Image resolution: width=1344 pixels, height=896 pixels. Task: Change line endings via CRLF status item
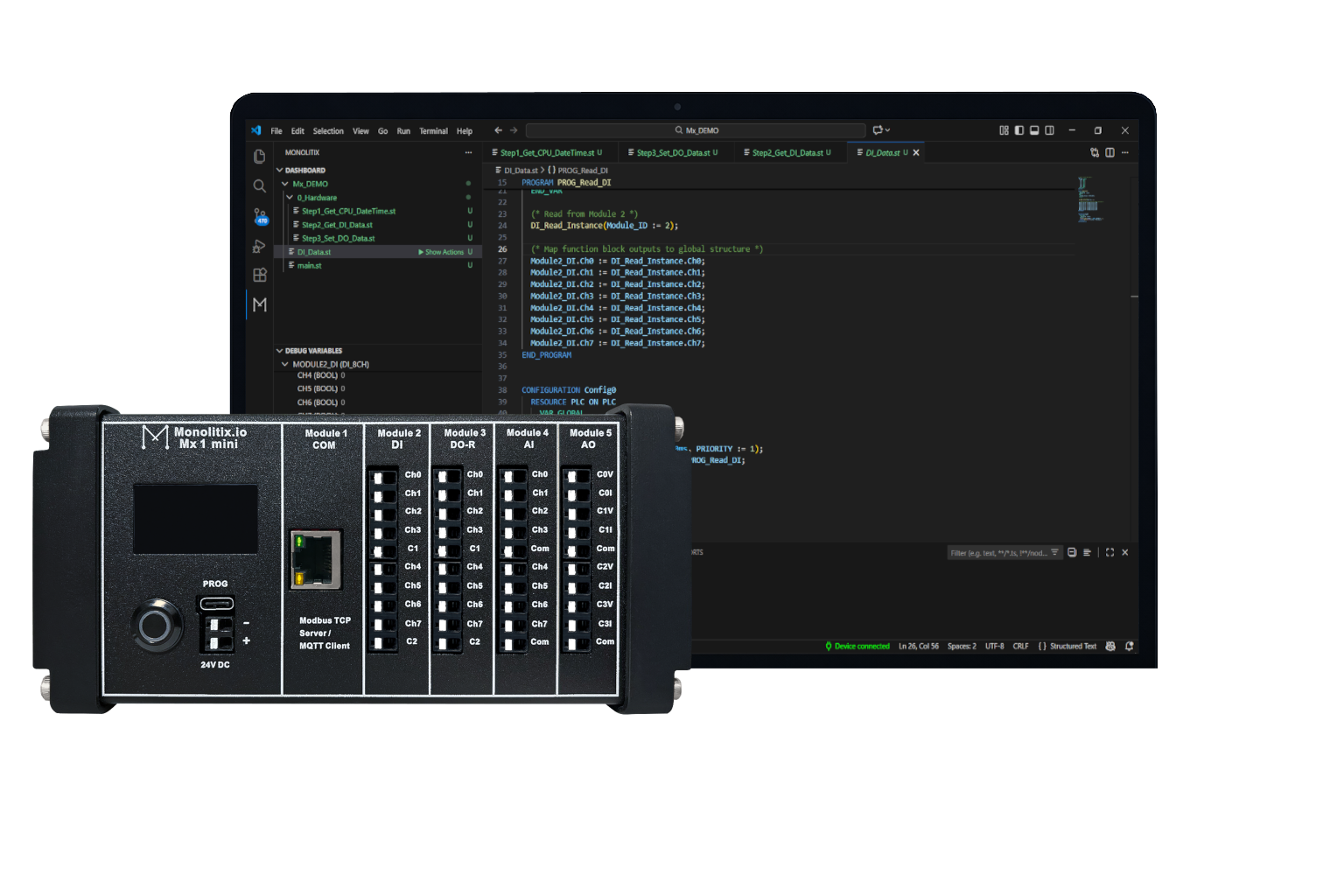tap(1021, 647)
